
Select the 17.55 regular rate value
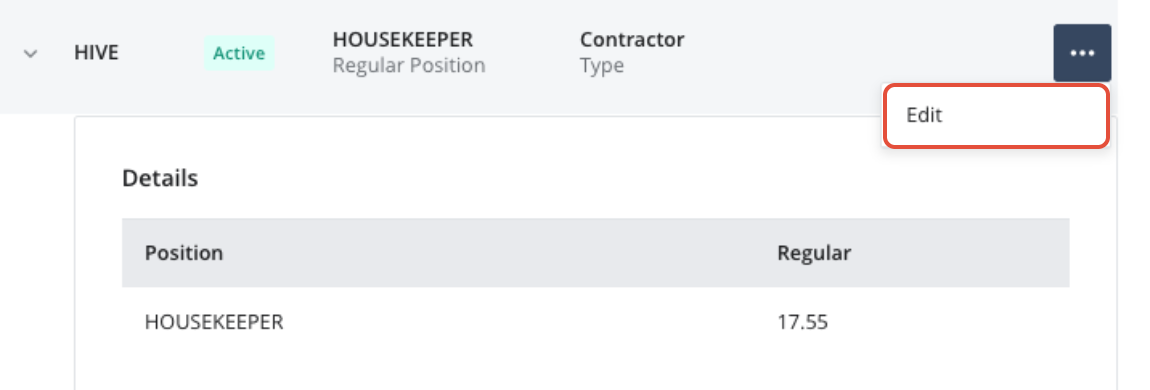pos(802,322)
